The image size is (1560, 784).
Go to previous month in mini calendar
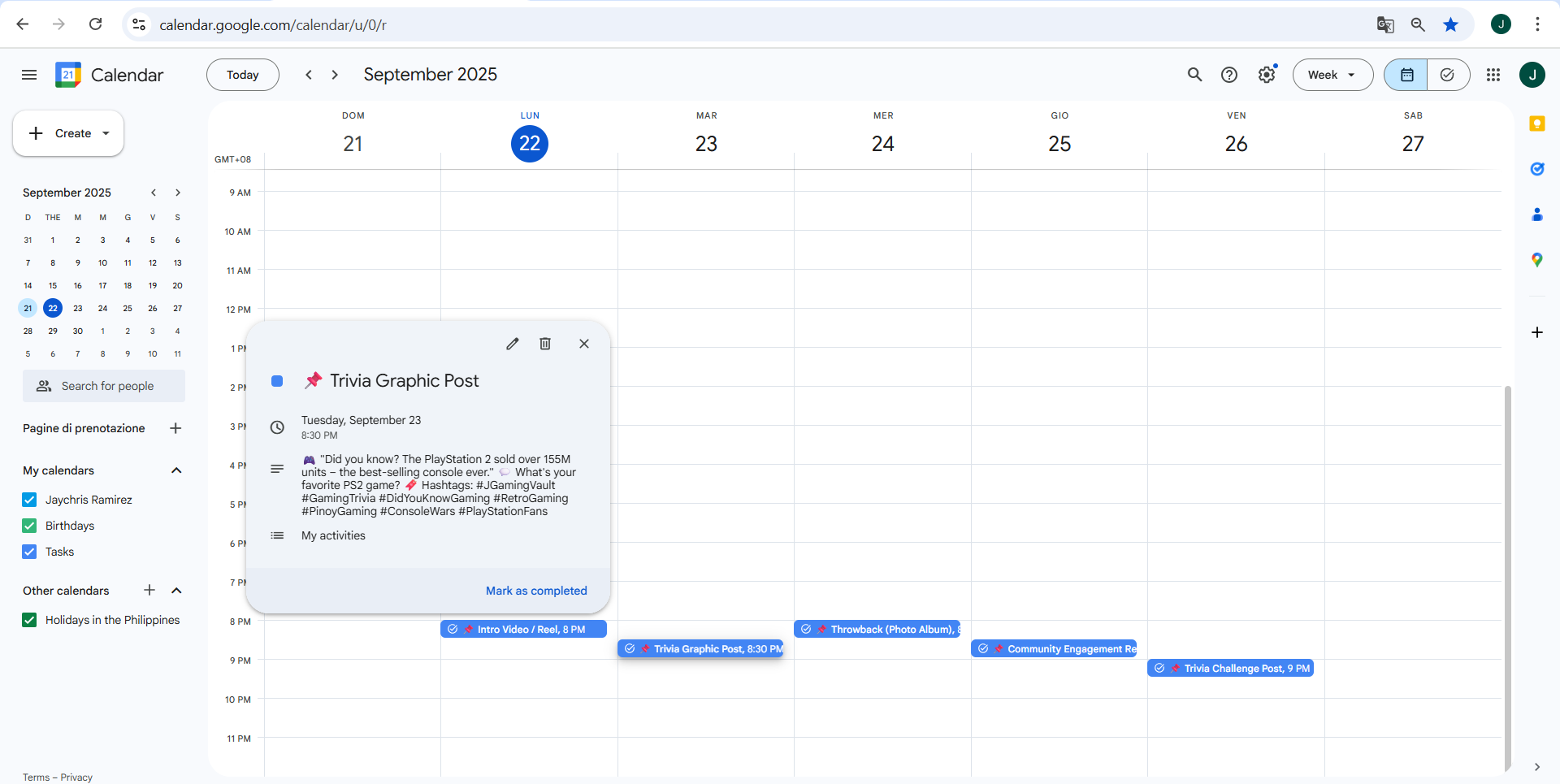tap(154, 193)
